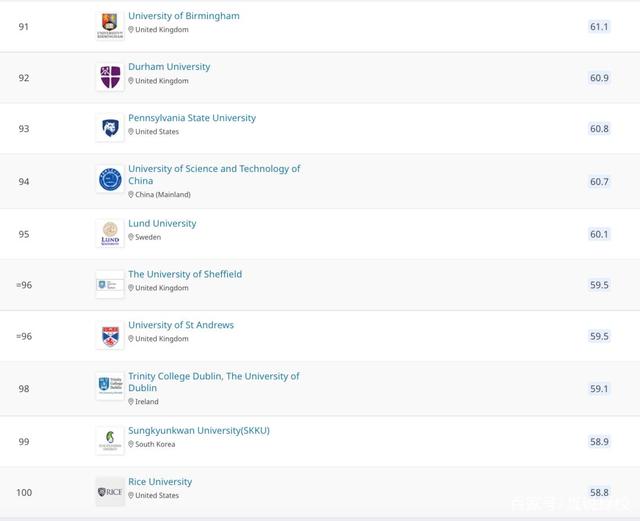640x521 pixels.
Task: Open the Lund University link
Action: [162, 223]
